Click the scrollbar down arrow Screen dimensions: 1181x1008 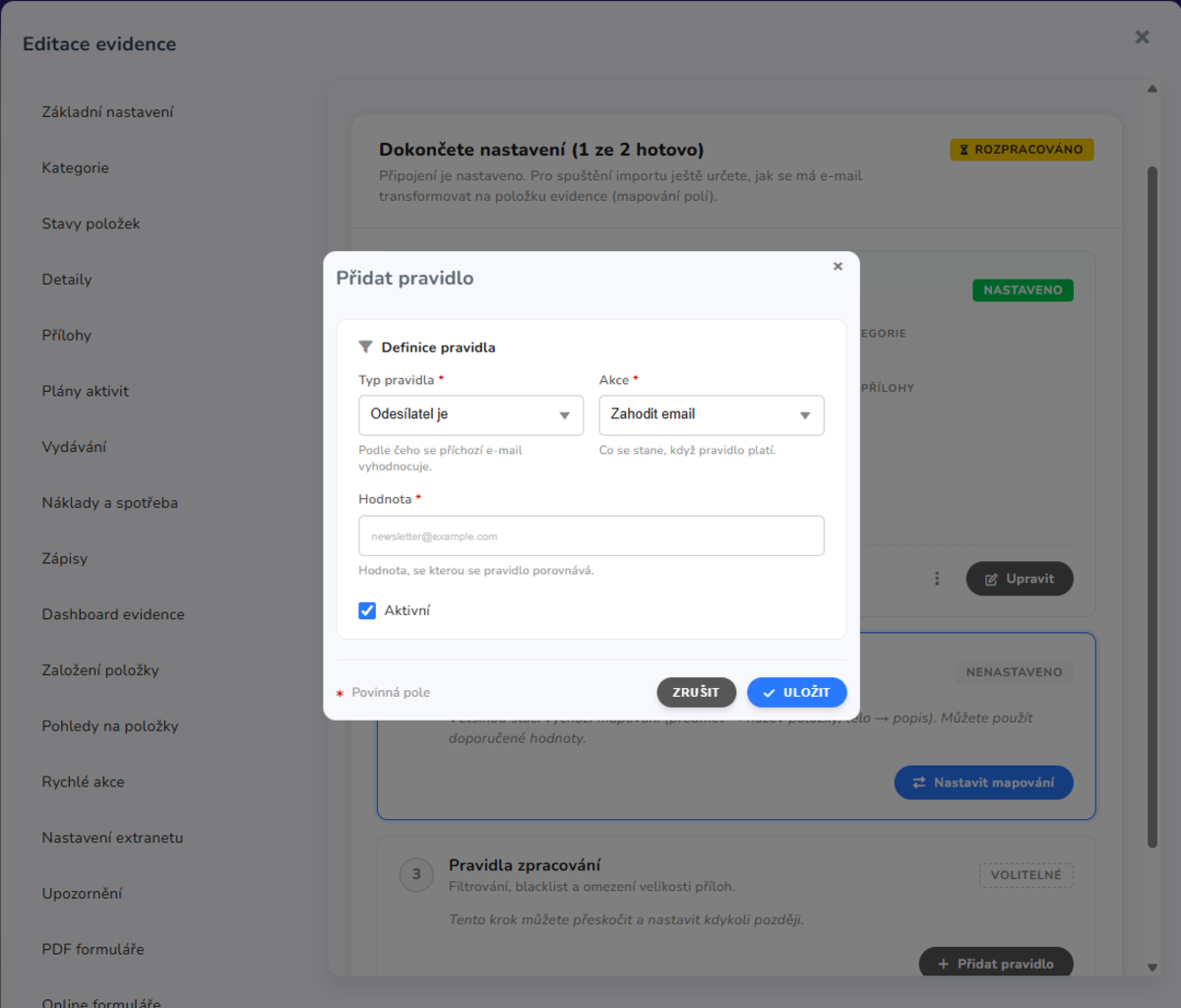point(1152,968)
